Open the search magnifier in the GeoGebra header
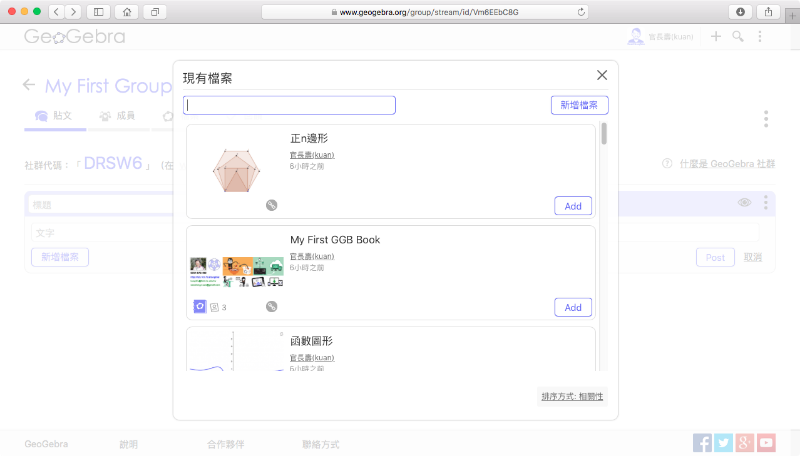Viewport: 800px width, 456px height. click(x=738, y=36)
